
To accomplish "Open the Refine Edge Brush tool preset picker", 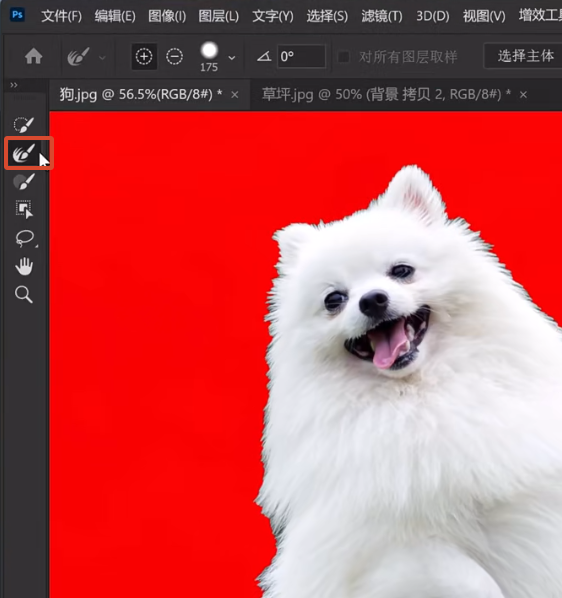I will [x=86, y=57].
